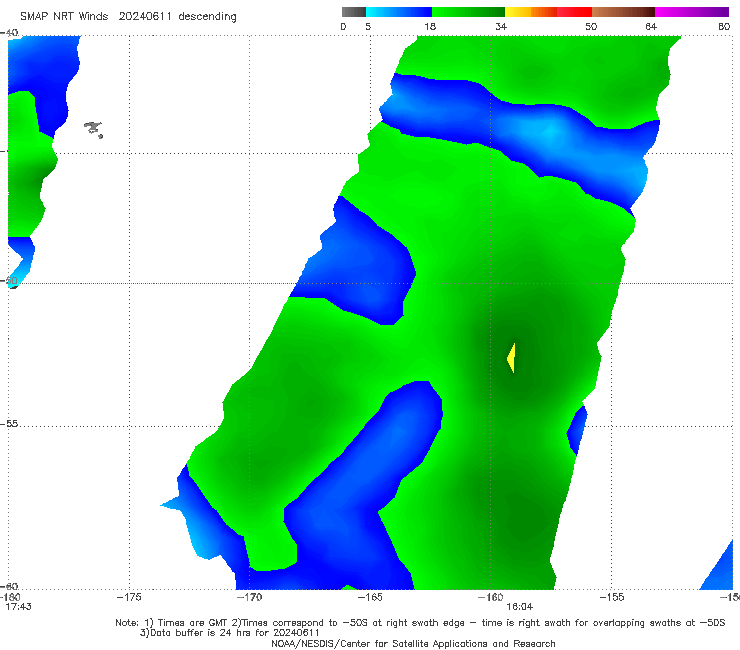The width and height of the screenshot is (740, 650).
Task: Click the NOAA/NESDIS credit line
Action: tap(413, 644)
